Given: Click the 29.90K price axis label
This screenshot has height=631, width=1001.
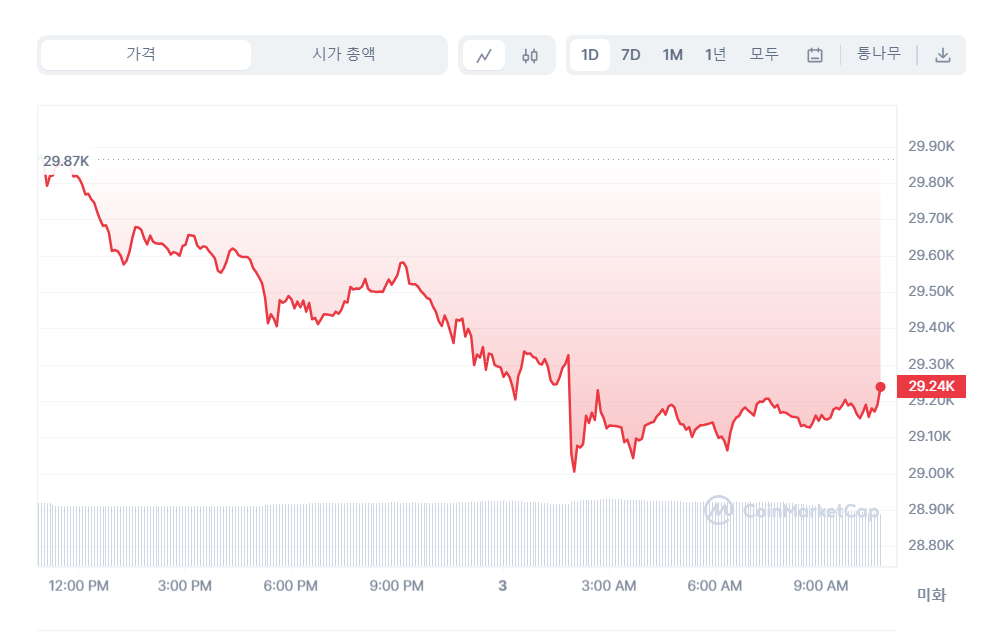Looking at the screenshot, I should tap(931, 147).
